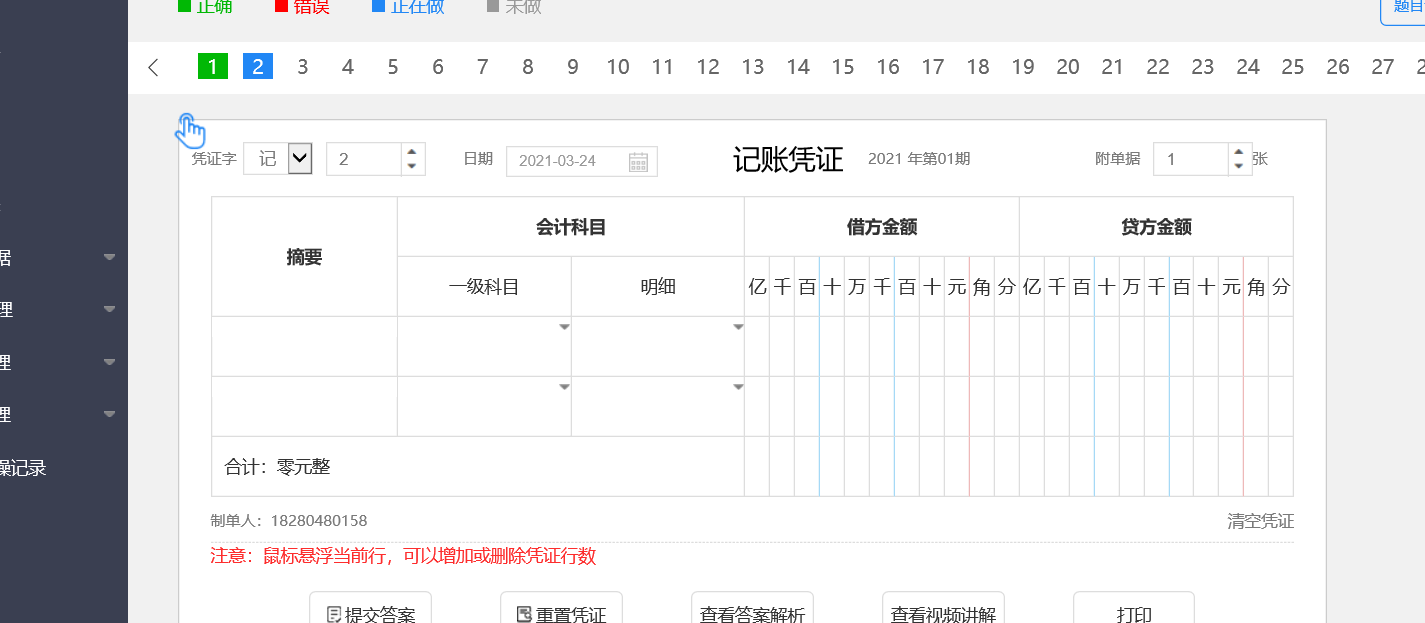
Task: Expand first row 明细 detail dropdown
Action: (738, 327)
